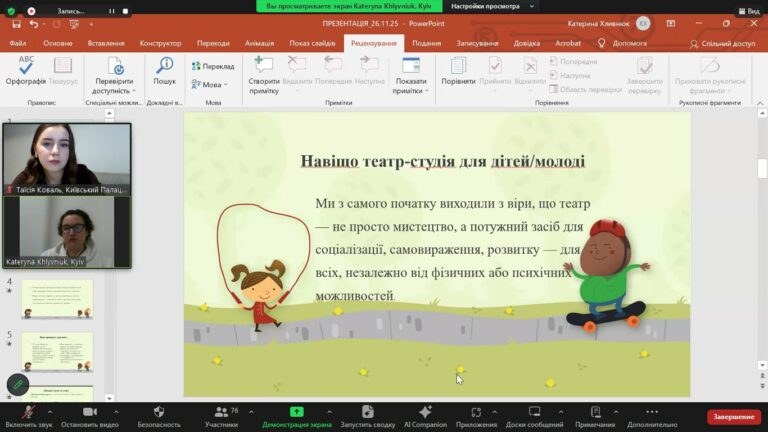Click the green annotation pencil button

(17, 384)
